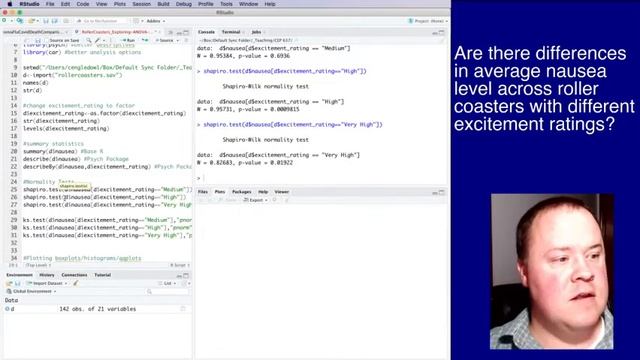
Task: Open the Plots menu in menu bar
Action: pyautogui.click(x=120, y=4)
